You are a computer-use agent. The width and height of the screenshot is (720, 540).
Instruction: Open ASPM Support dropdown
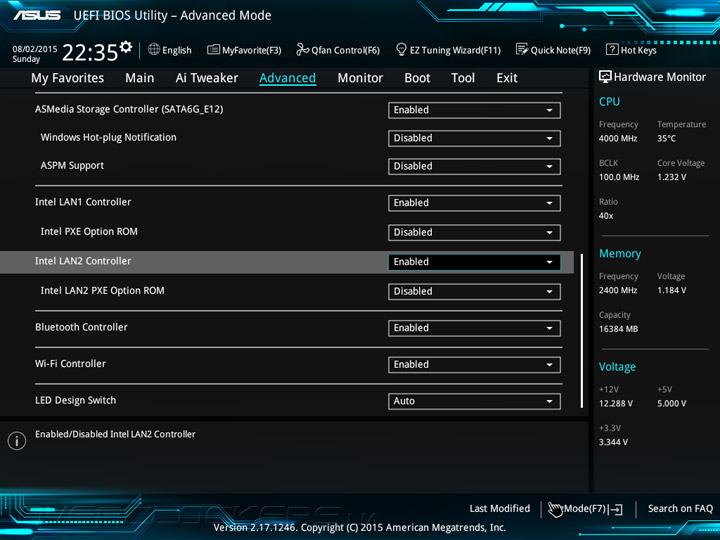pos(474,166)
